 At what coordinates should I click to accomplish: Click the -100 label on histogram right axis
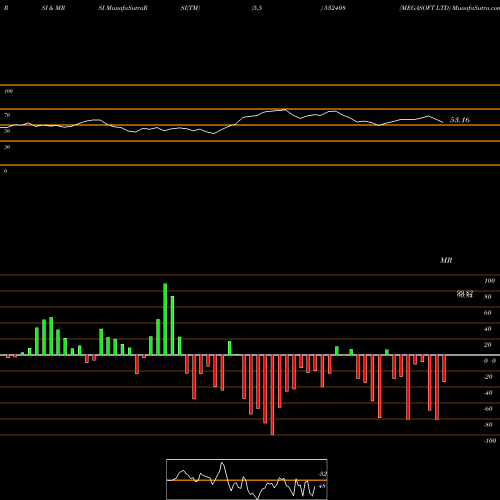tap(490, 441)
